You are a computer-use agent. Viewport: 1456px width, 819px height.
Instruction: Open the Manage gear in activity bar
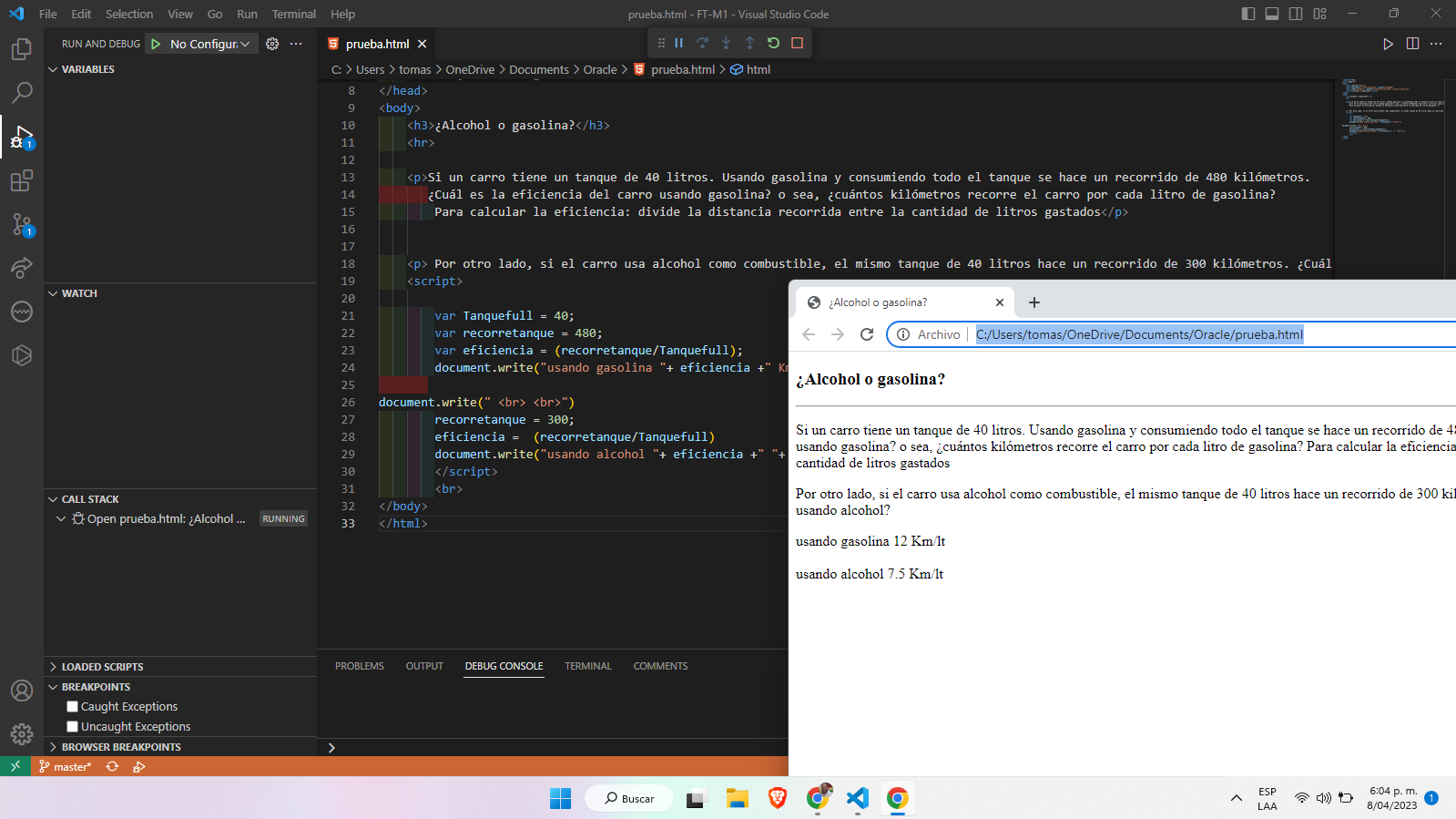point(22,734)
